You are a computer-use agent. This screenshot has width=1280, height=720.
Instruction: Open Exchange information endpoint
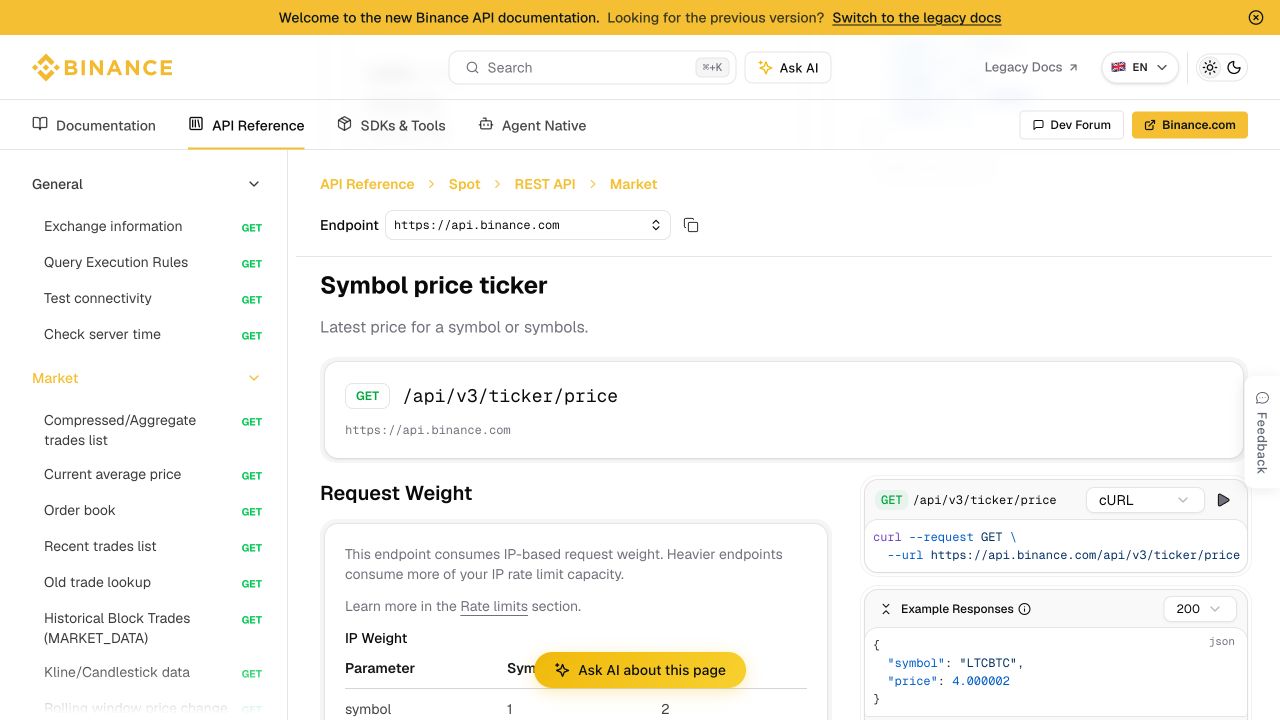(x=153, y=227)
